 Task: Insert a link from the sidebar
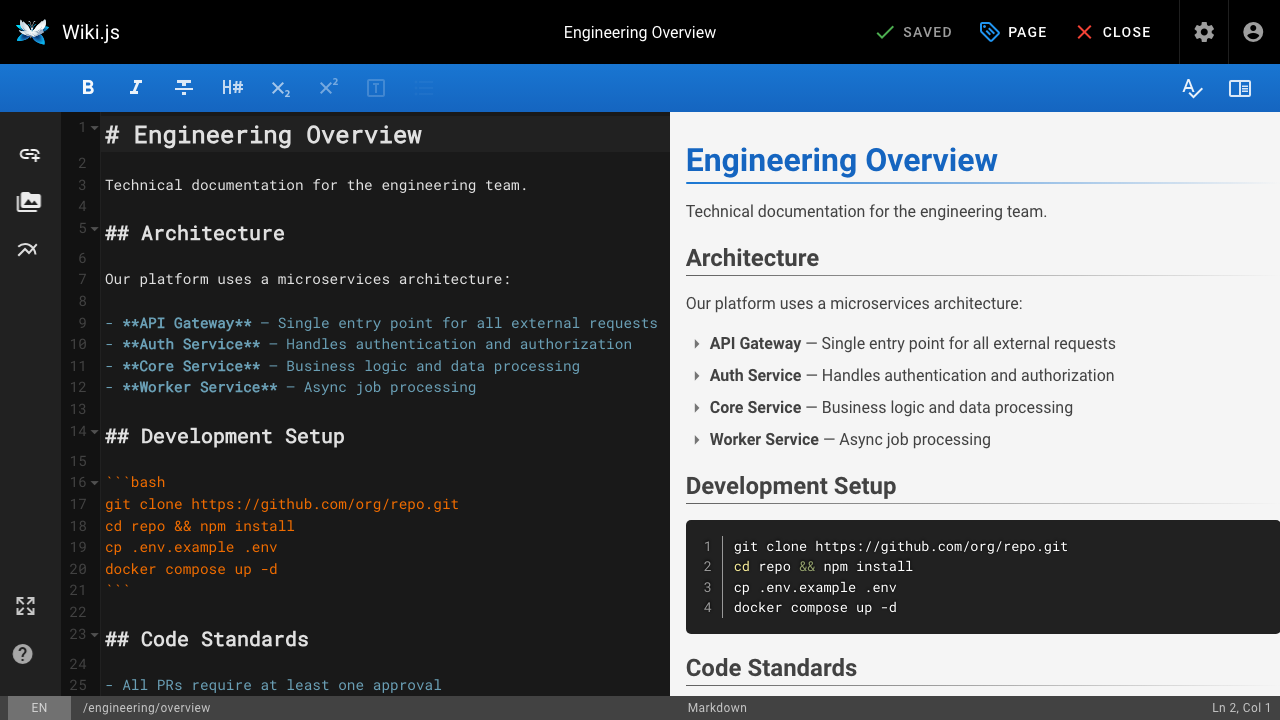point(29,154)
